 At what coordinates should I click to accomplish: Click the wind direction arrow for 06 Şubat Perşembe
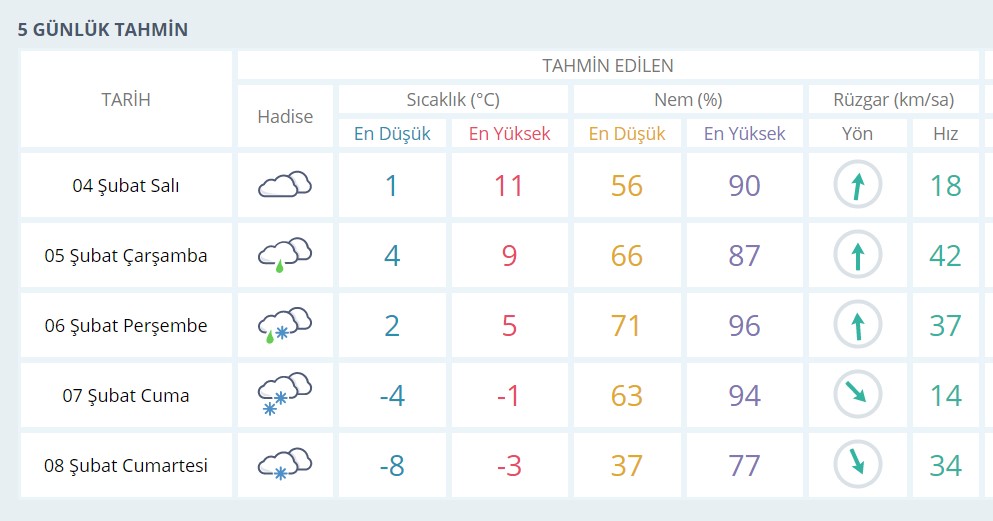(857, 325)
